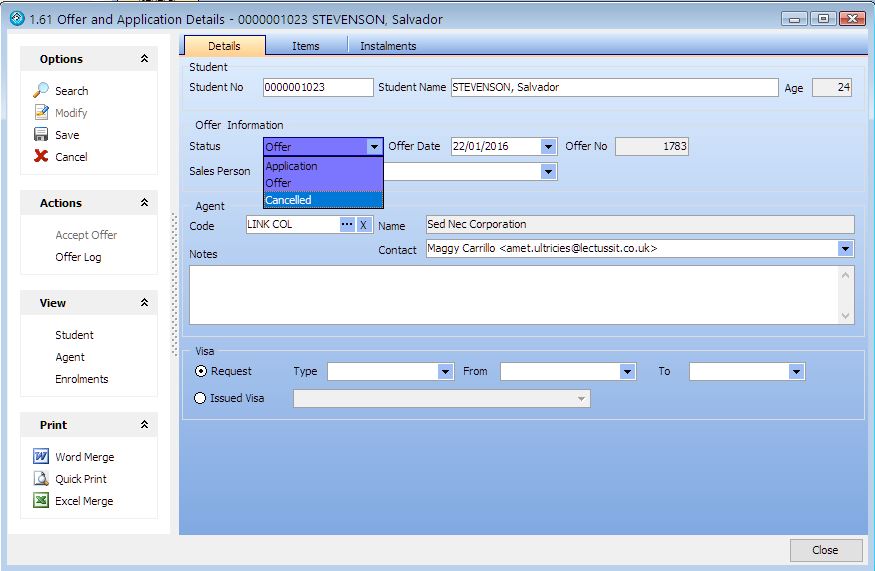Open the Contact dropdown list
The width and height of the screenshot is (875, 571).
[845, 249]
